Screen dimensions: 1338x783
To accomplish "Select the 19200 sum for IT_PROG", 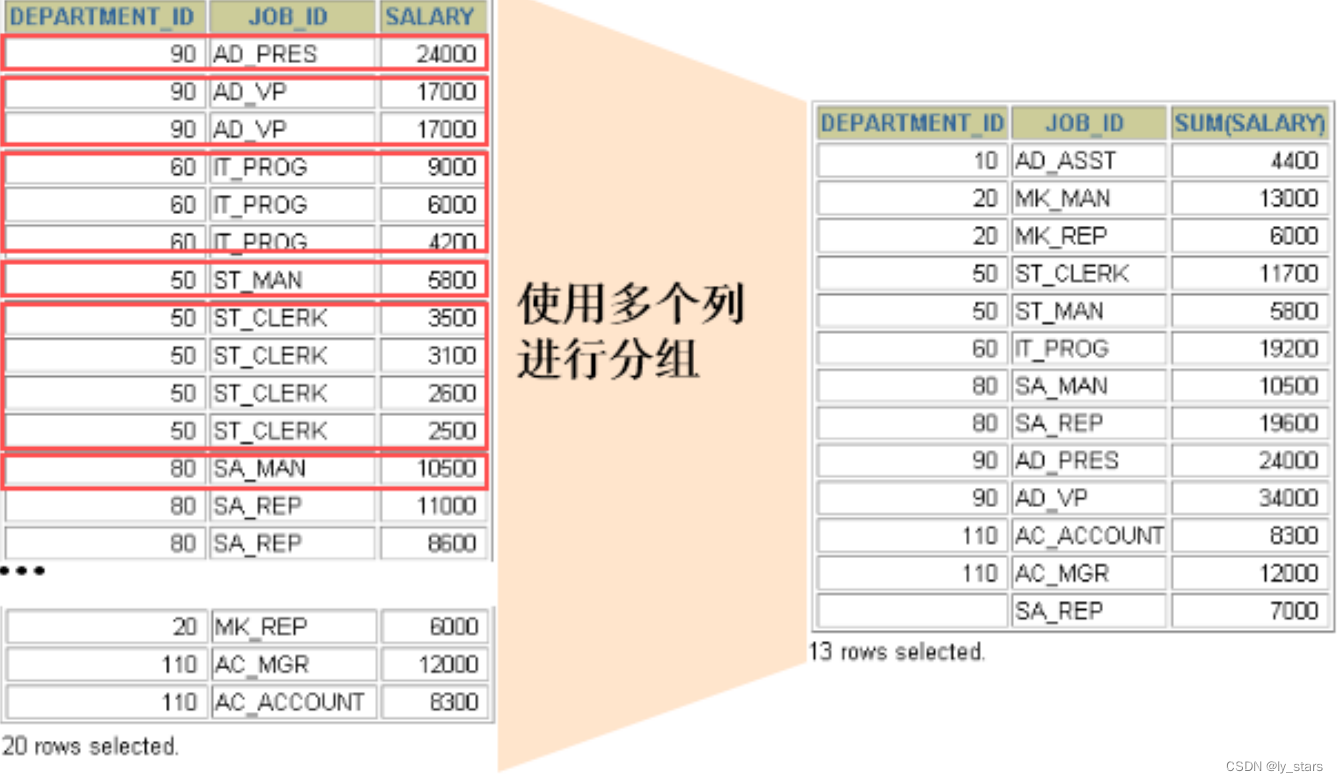I will click(1252, 348).
